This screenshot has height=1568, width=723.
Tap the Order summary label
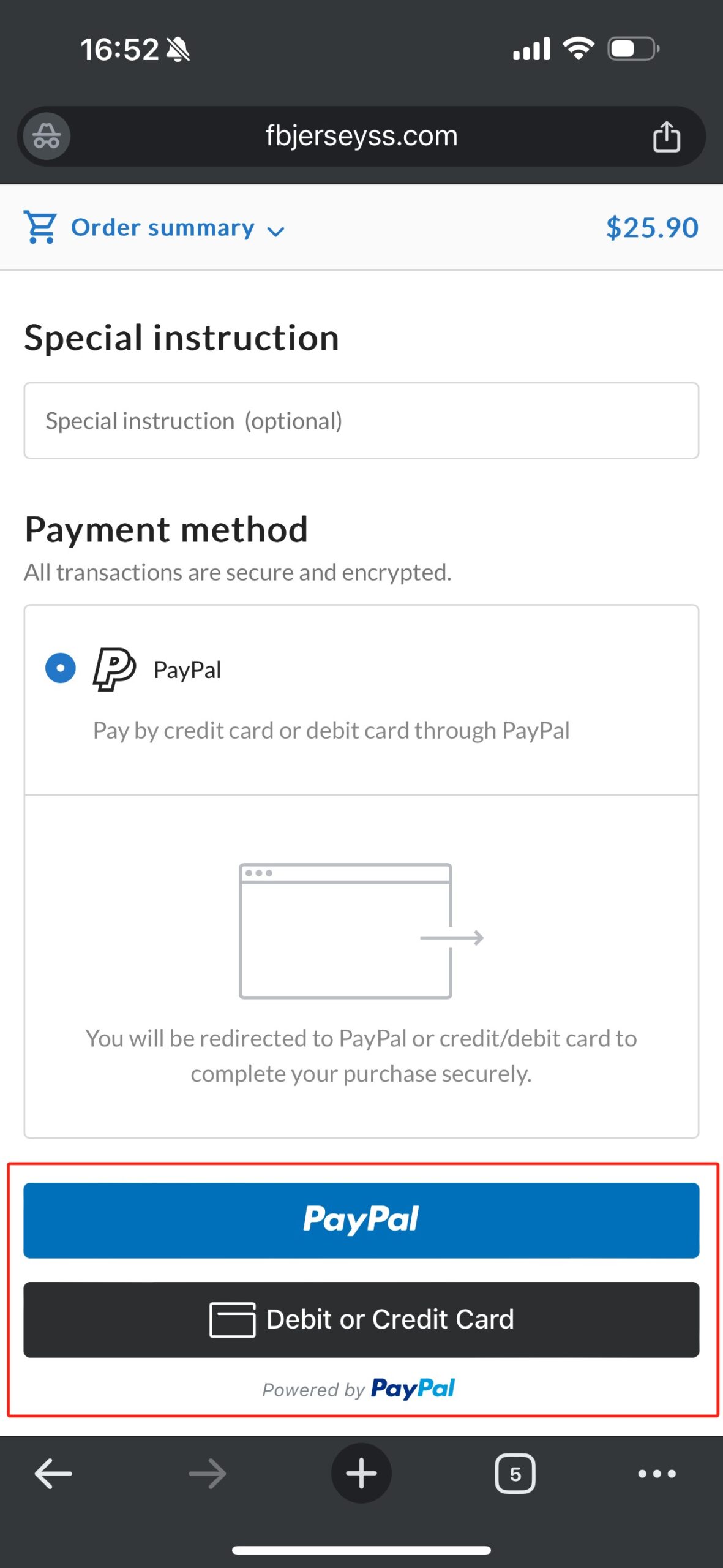(x=163, y=227)
